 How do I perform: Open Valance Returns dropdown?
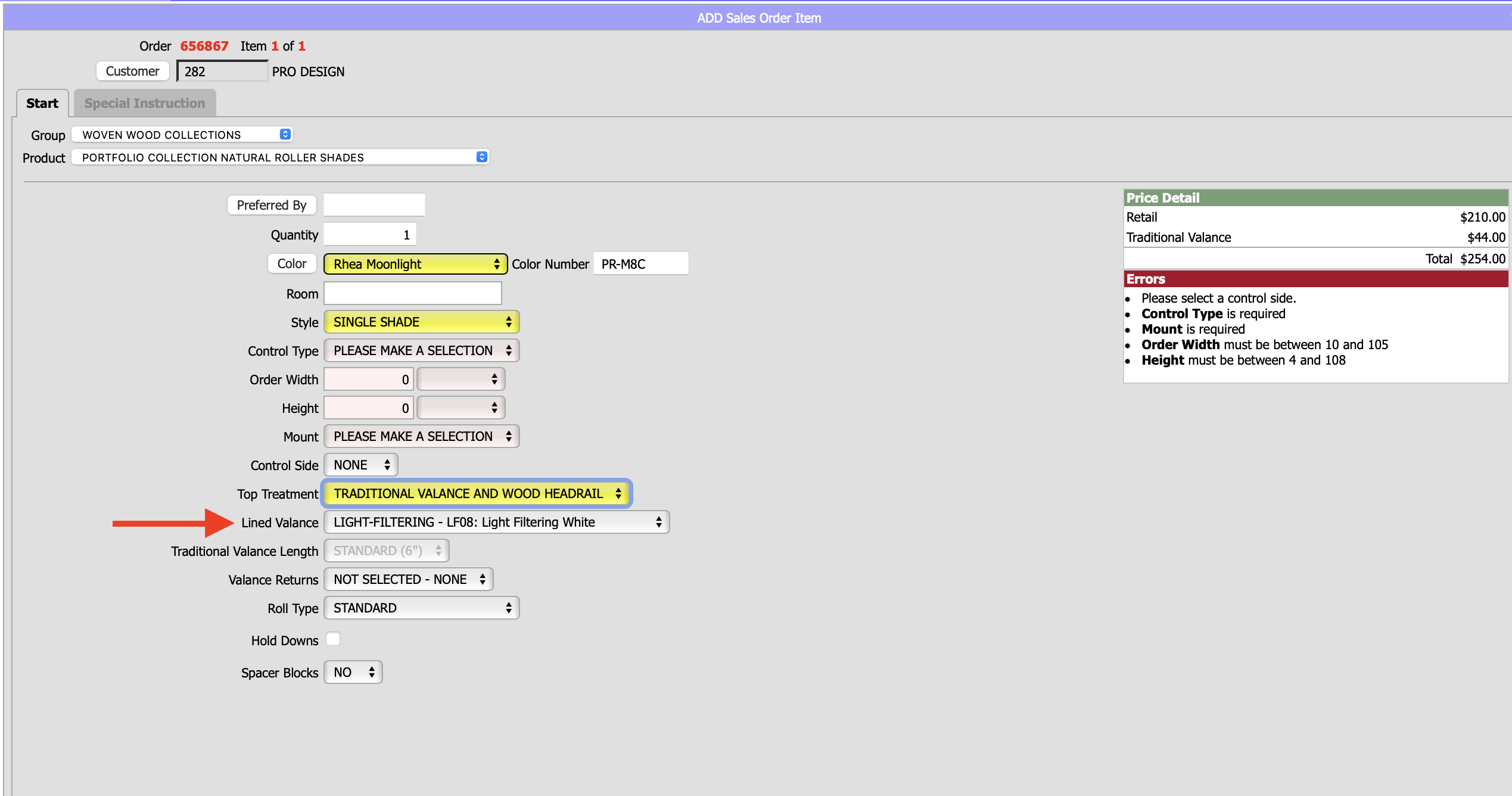(408, 579)
